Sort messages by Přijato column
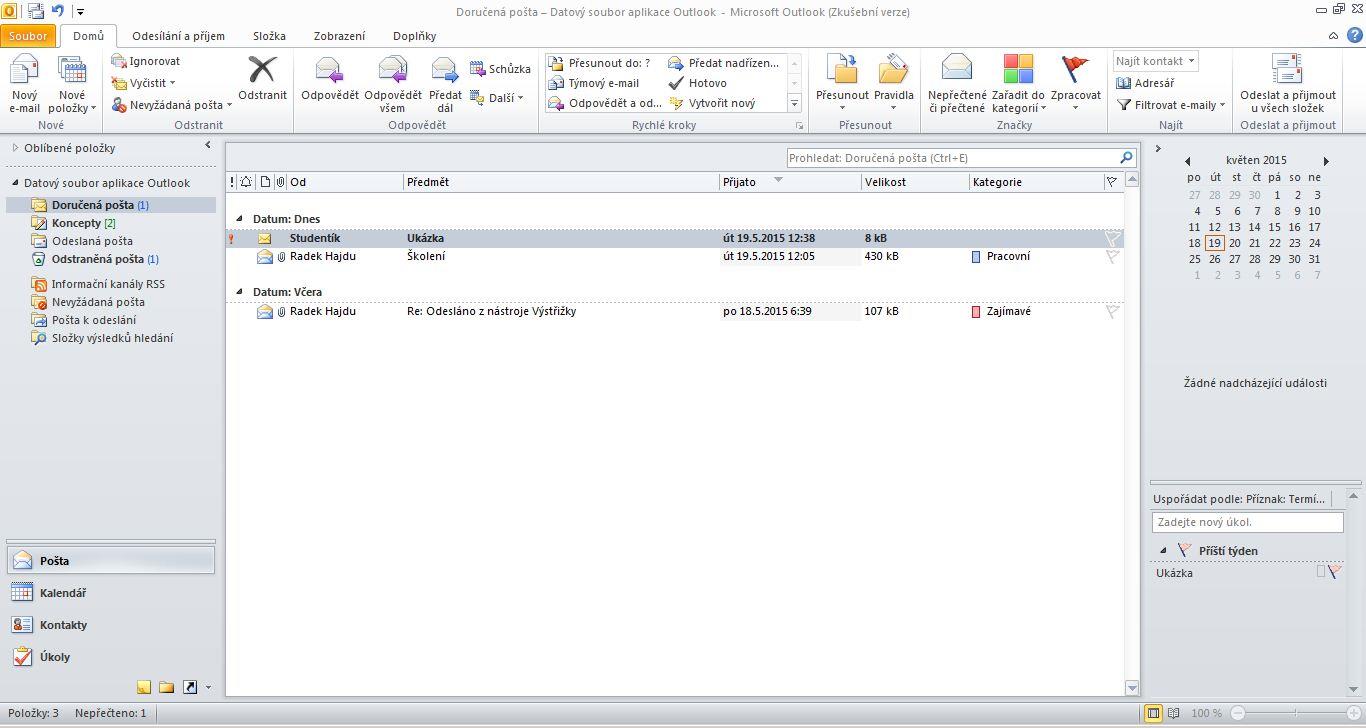This screenshot has width=1366, height=728. point(790,182)
